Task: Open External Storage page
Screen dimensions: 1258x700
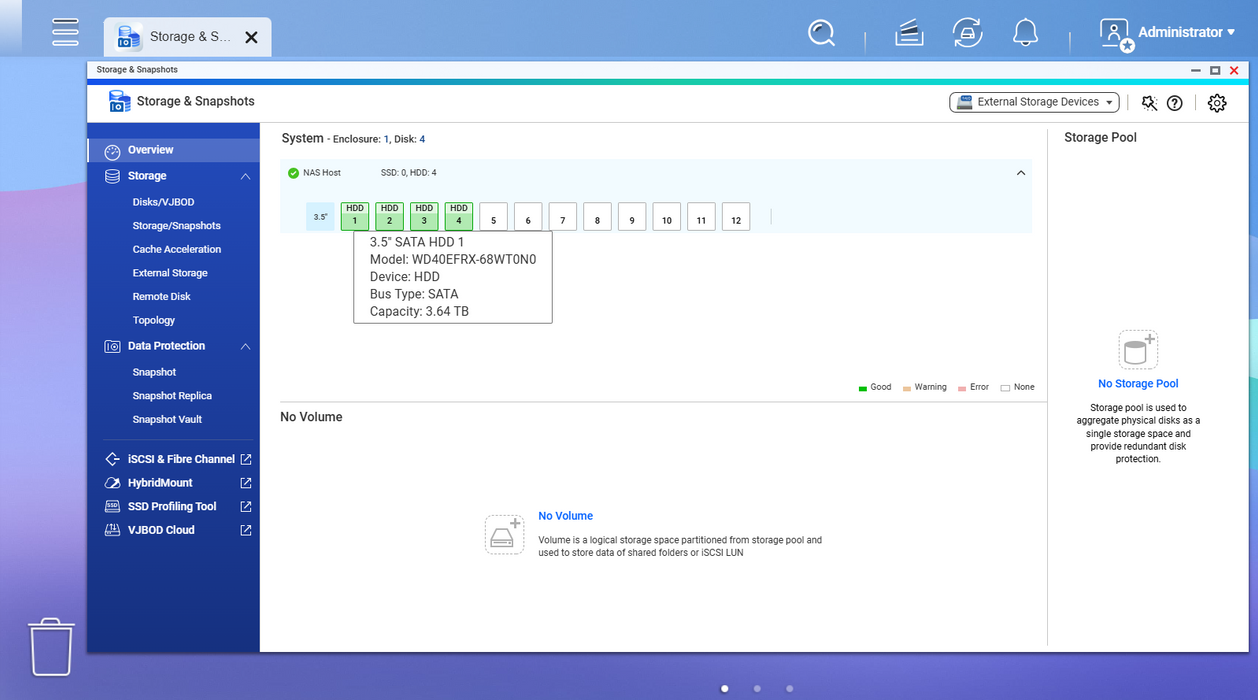Action: [x=170, y=273]
